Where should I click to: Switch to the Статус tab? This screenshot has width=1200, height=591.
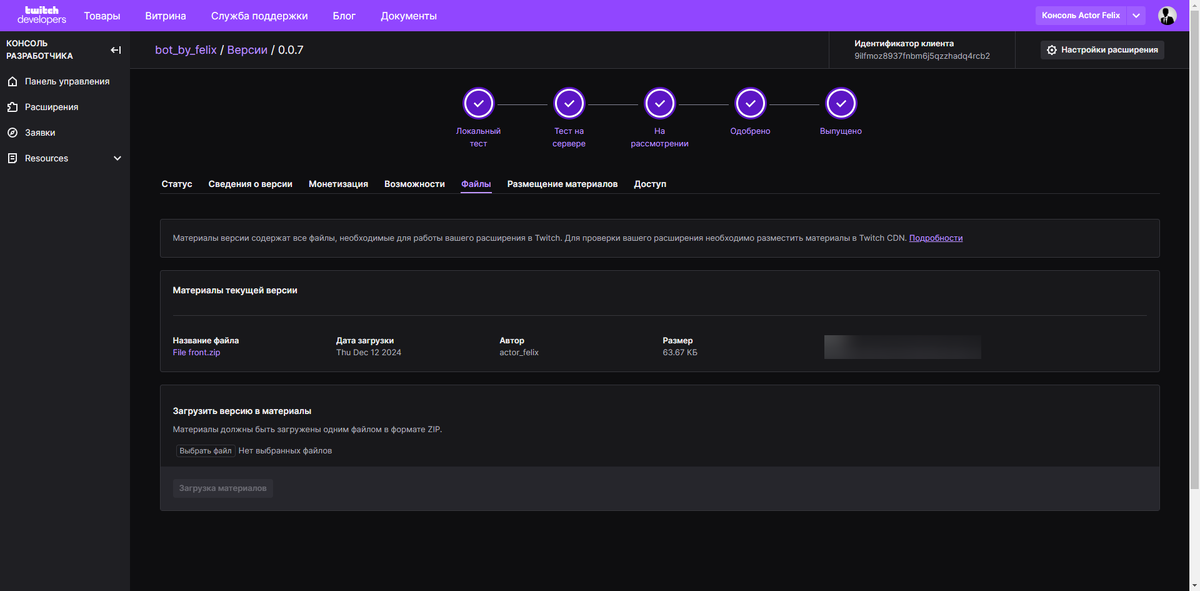click(x=176, y=184)
